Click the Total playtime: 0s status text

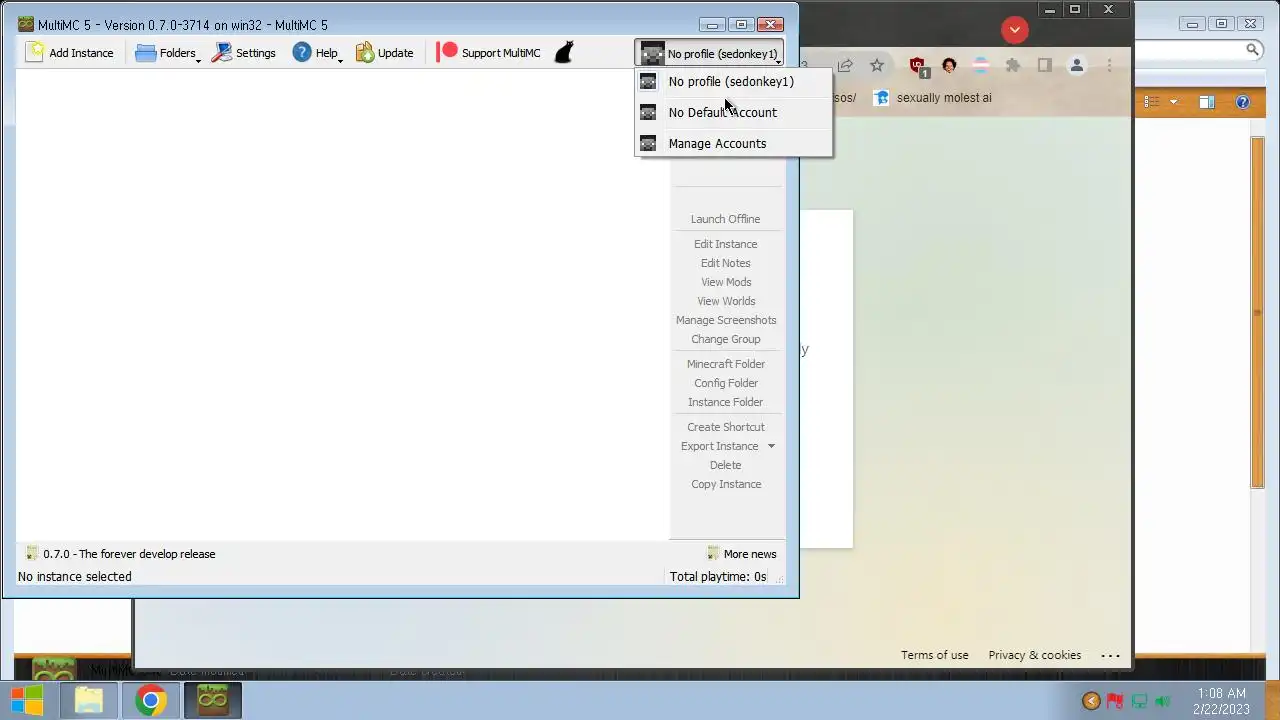pyautogui.click(x=718, y=577)
